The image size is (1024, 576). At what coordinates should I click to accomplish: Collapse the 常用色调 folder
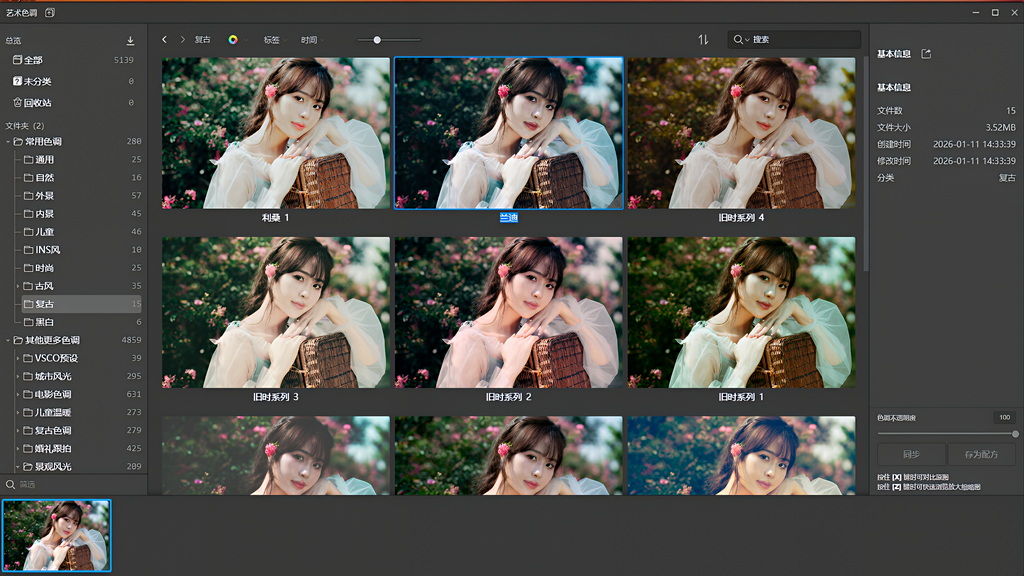[8, 142]
